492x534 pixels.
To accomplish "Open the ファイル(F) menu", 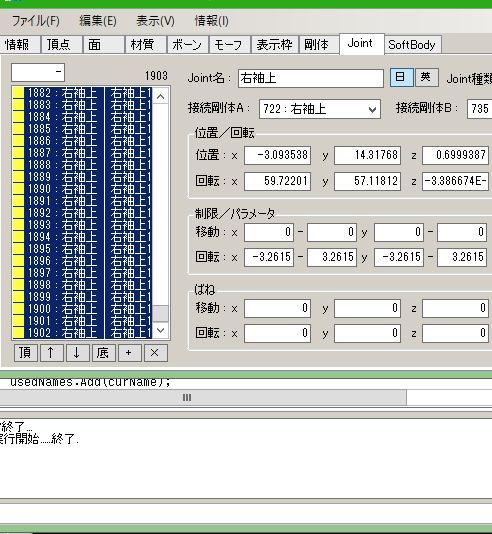I will tap(35, 21).
